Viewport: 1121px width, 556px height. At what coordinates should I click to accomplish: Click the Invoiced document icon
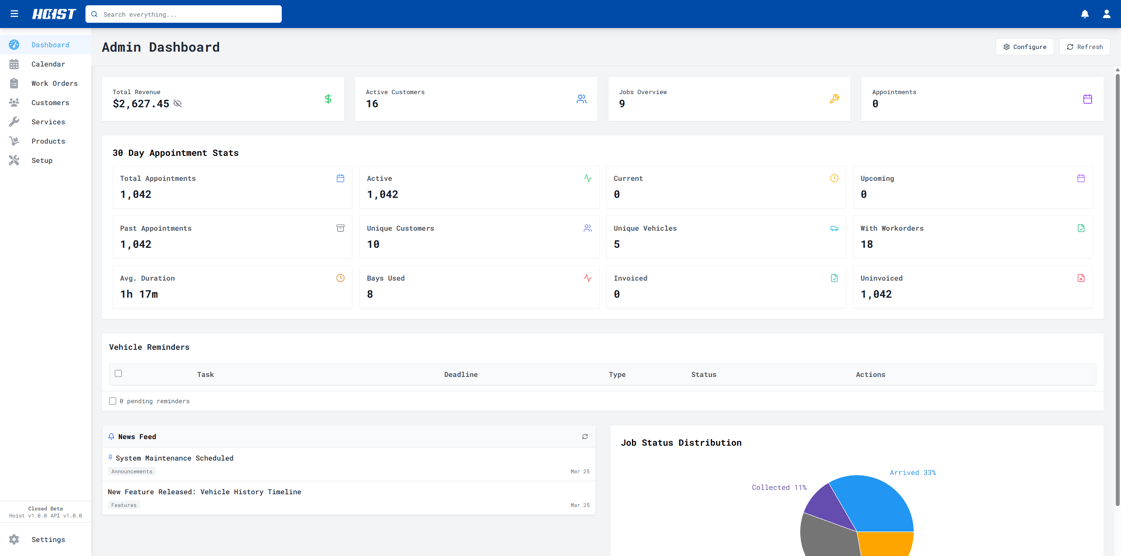click(x=834, y=278)
